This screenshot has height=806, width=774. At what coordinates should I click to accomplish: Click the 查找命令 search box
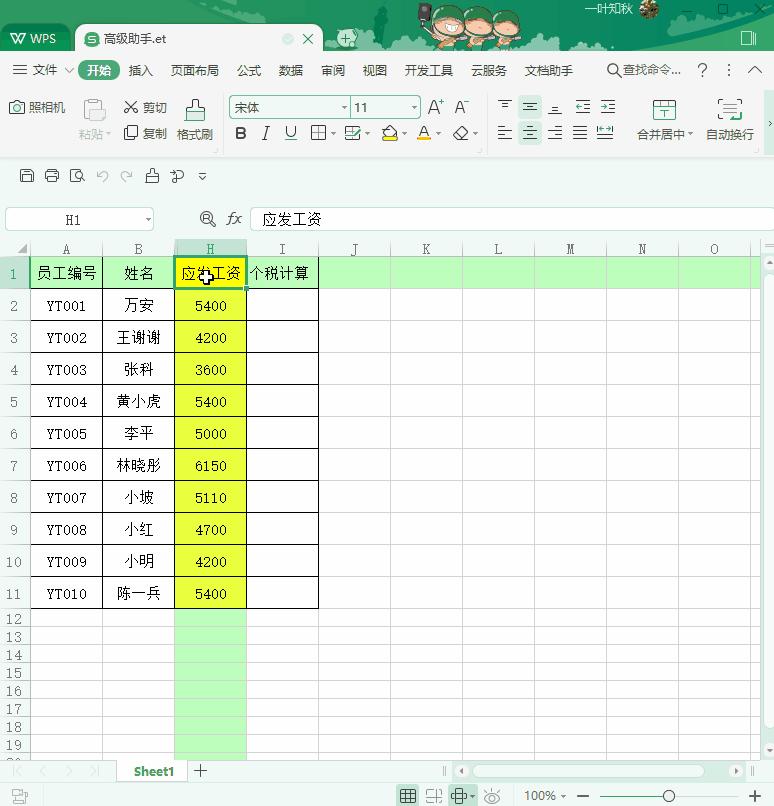coord(644,70)
